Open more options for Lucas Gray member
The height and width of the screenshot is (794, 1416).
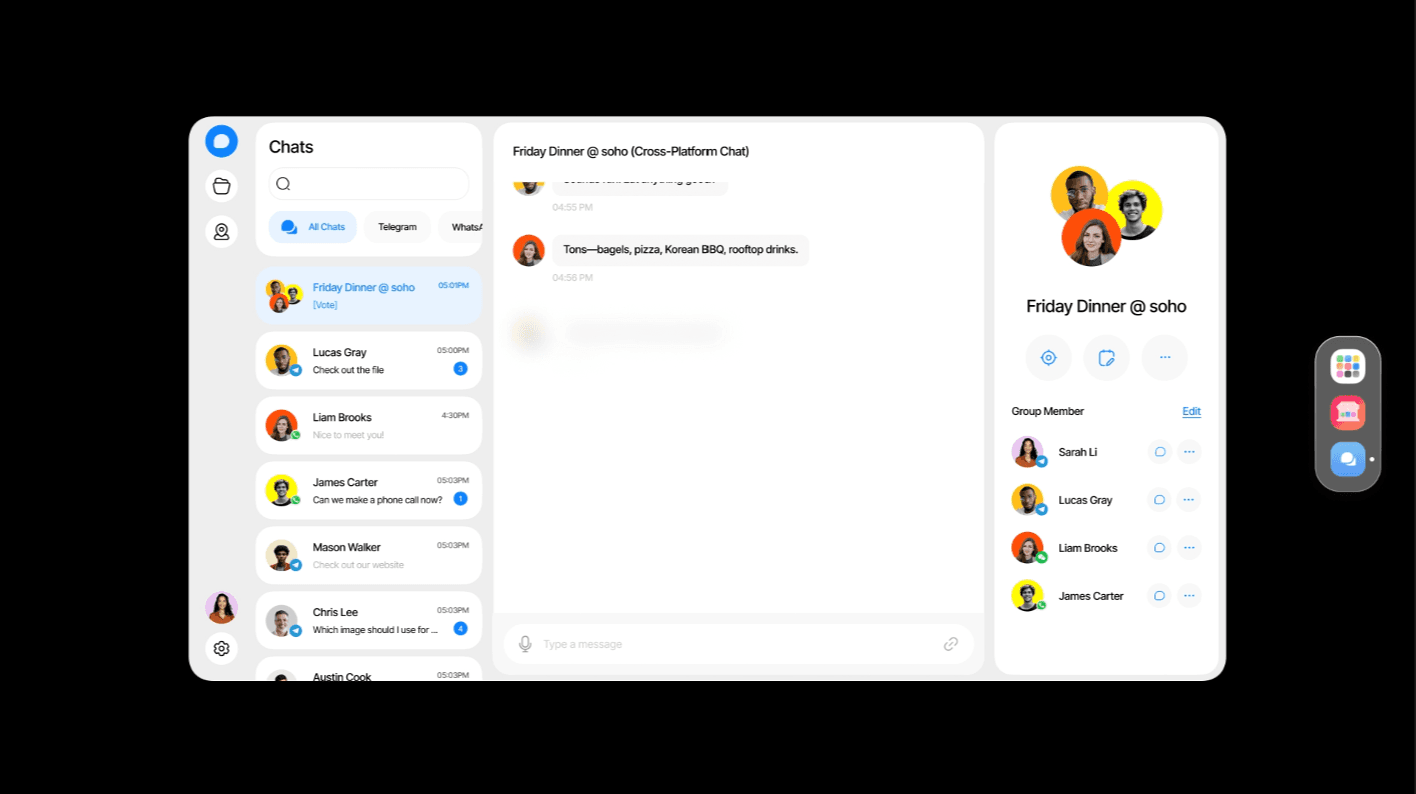pyautogui.click(x=1188, y=500)
